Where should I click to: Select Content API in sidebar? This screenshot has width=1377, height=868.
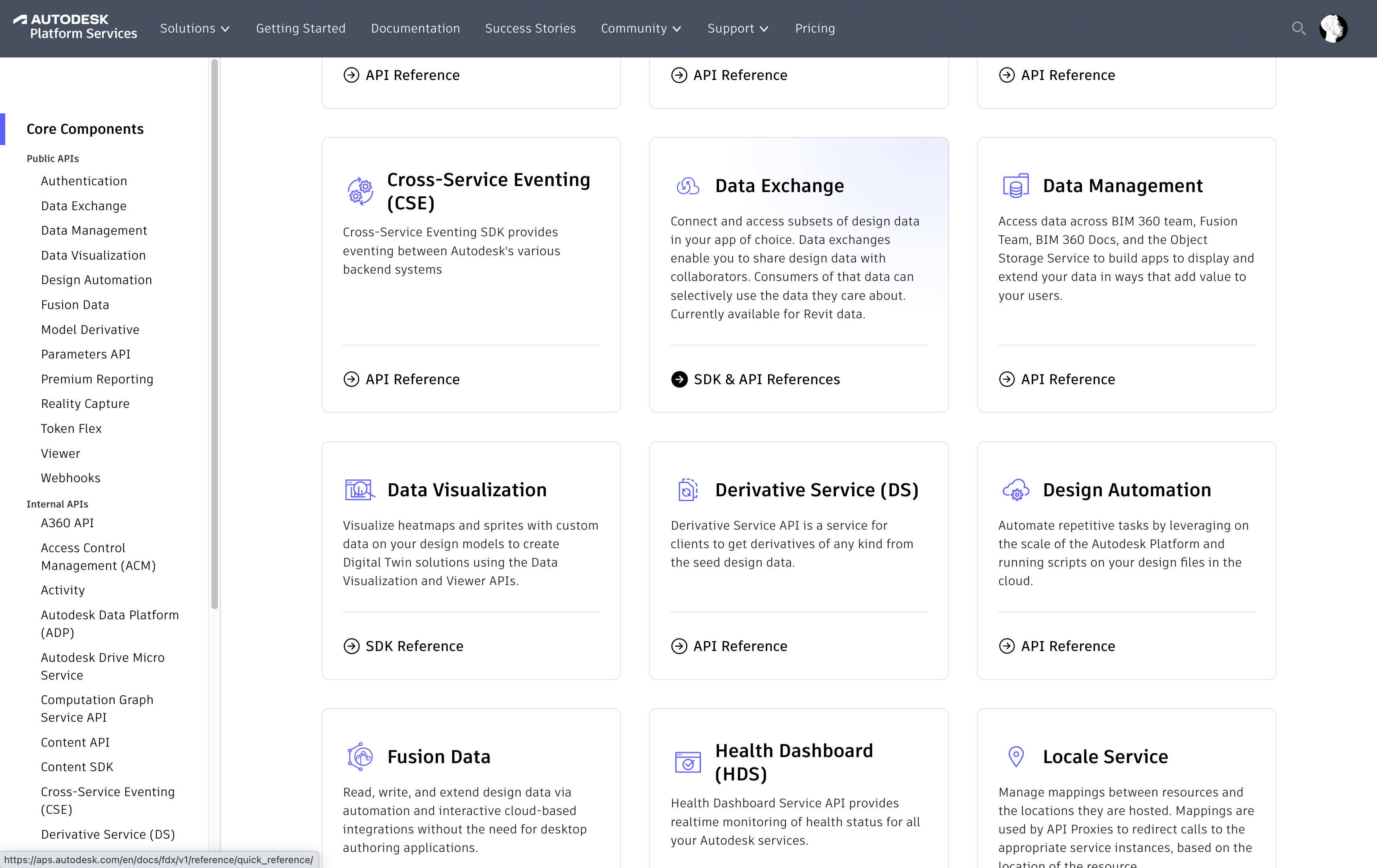[75, 743]
